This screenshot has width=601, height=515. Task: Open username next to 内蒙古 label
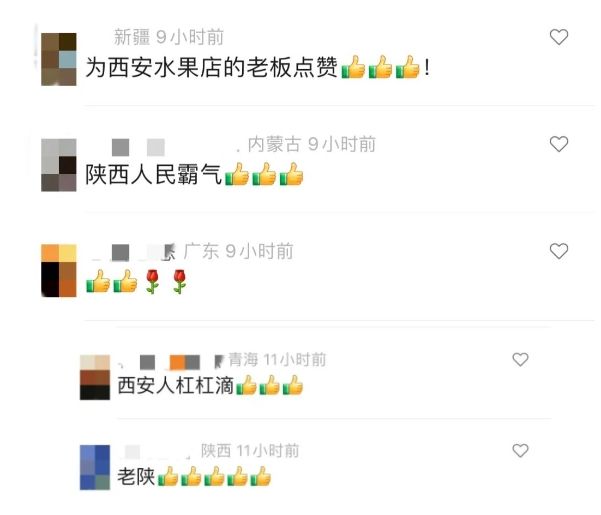click(165, 147)
